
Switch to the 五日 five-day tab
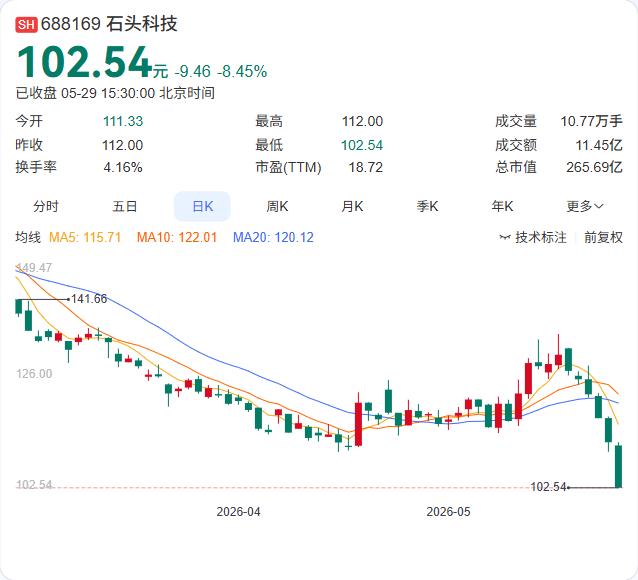coord(125,206)
